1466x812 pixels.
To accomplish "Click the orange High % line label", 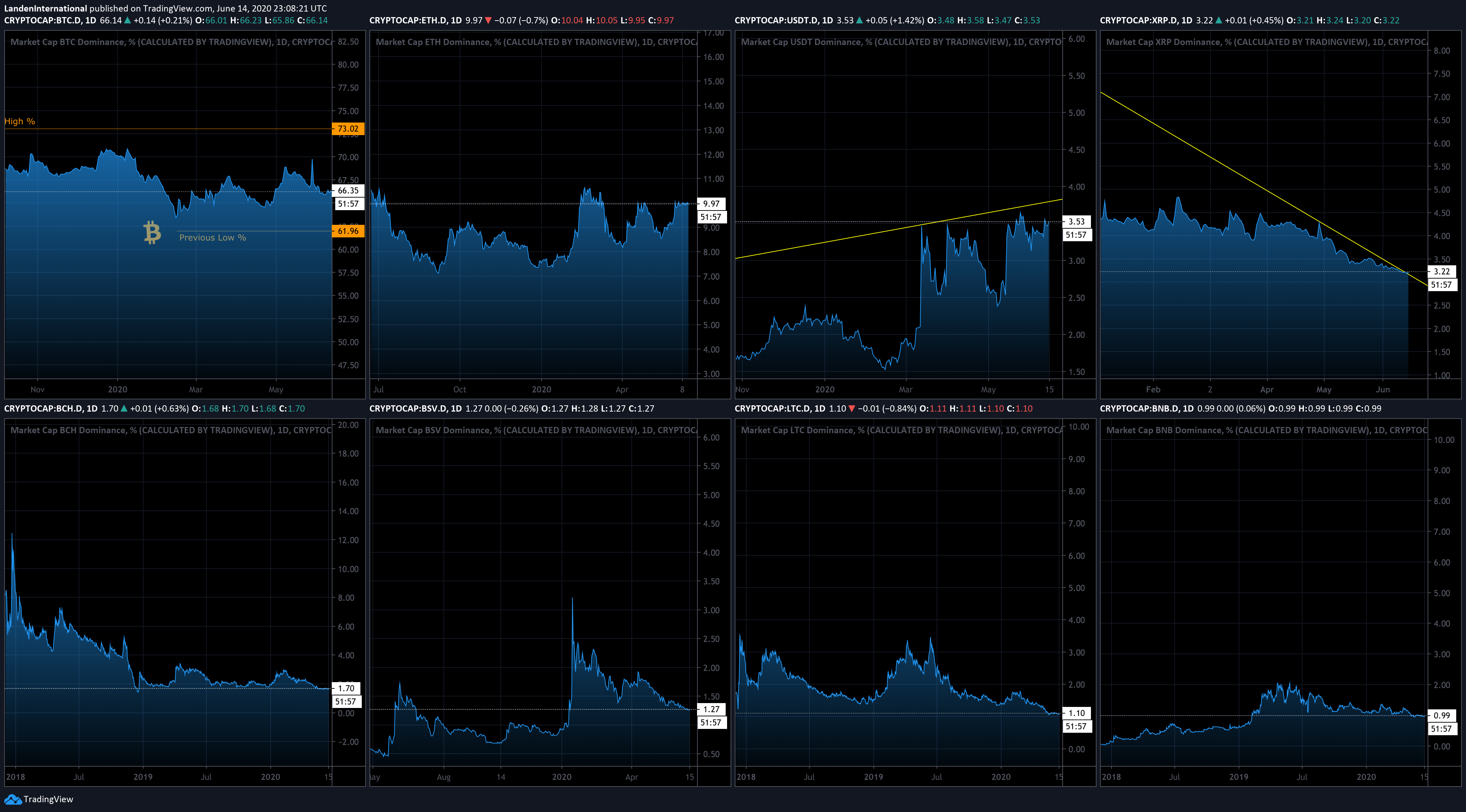I will [20, 121].
